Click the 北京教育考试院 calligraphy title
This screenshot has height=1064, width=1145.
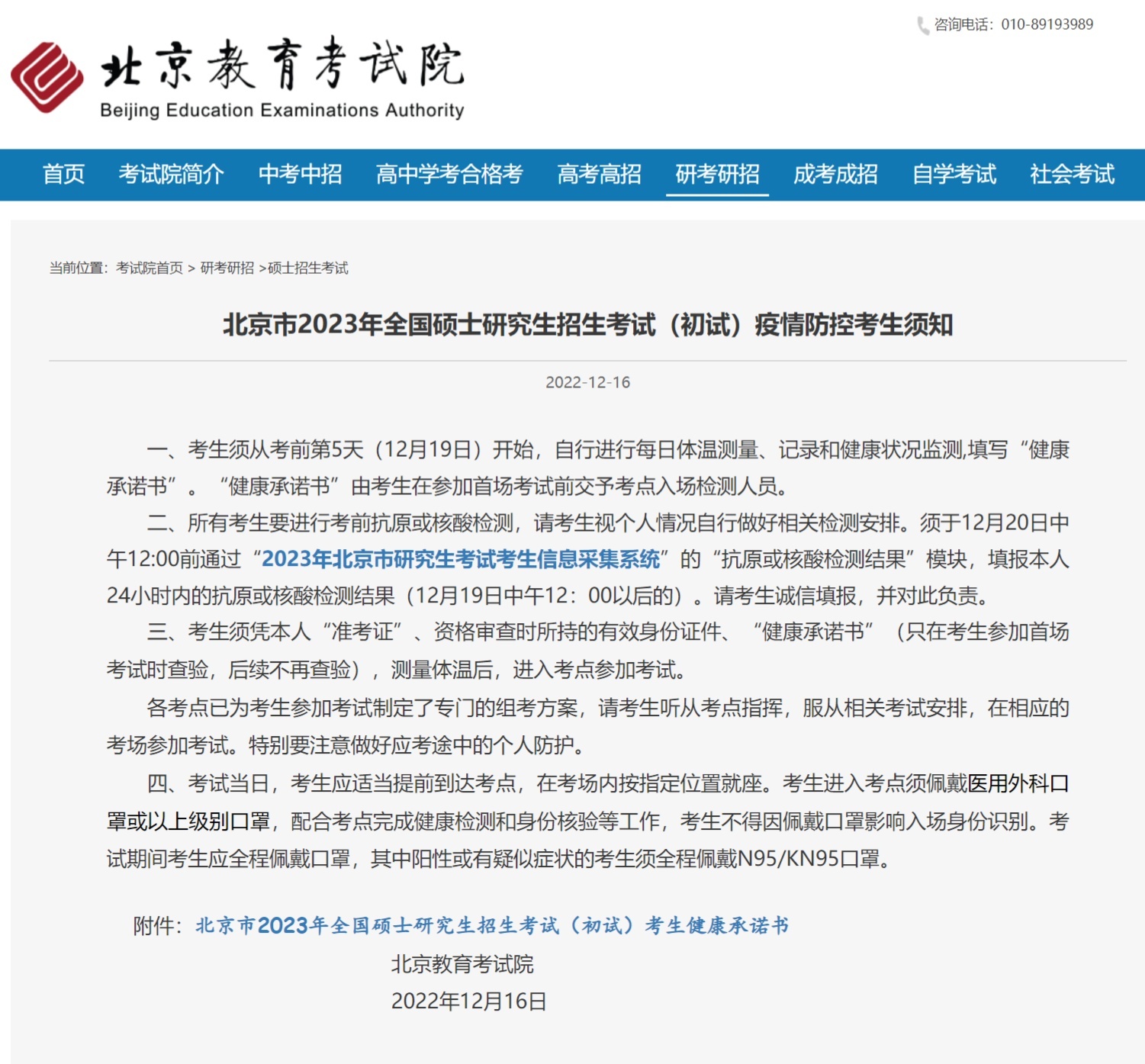[282, 64]
